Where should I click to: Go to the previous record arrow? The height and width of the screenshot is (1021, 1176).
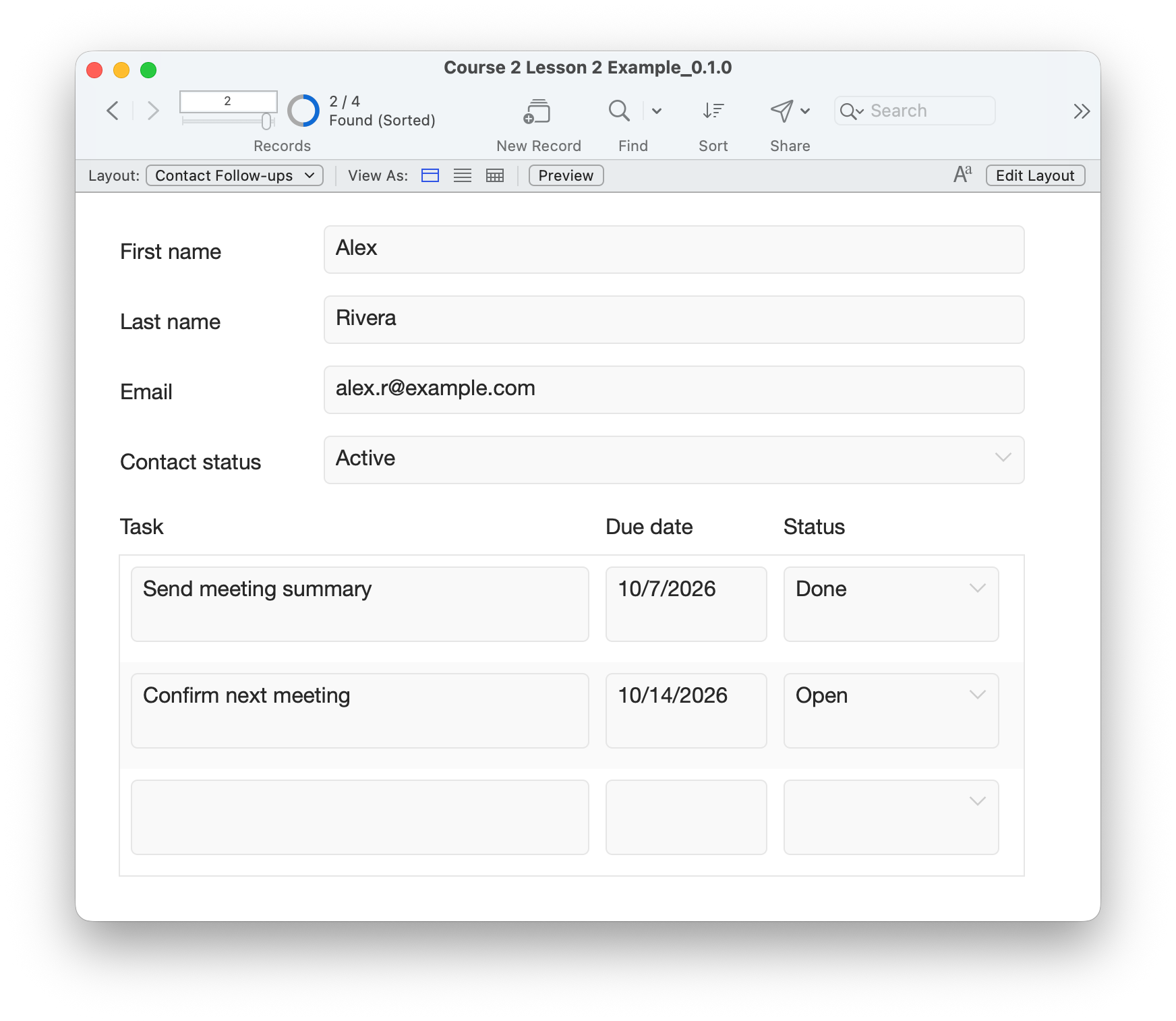tap(113, 111)
